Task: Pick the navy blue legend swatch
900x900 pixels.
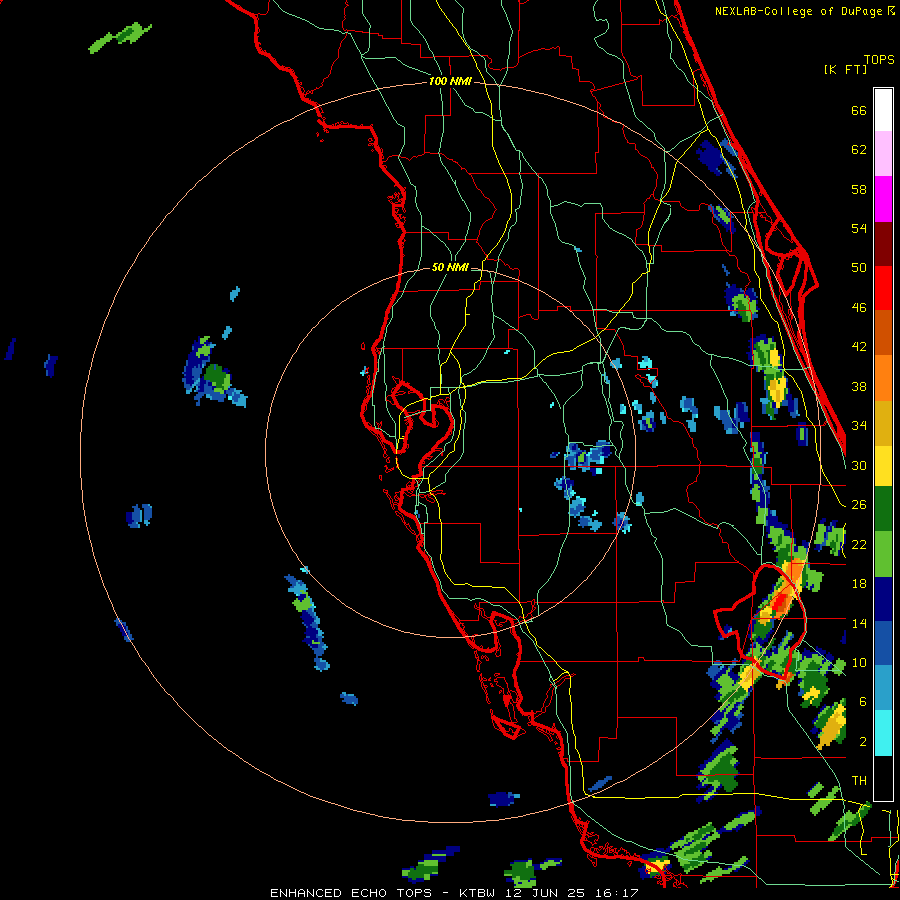Action: 883,599
